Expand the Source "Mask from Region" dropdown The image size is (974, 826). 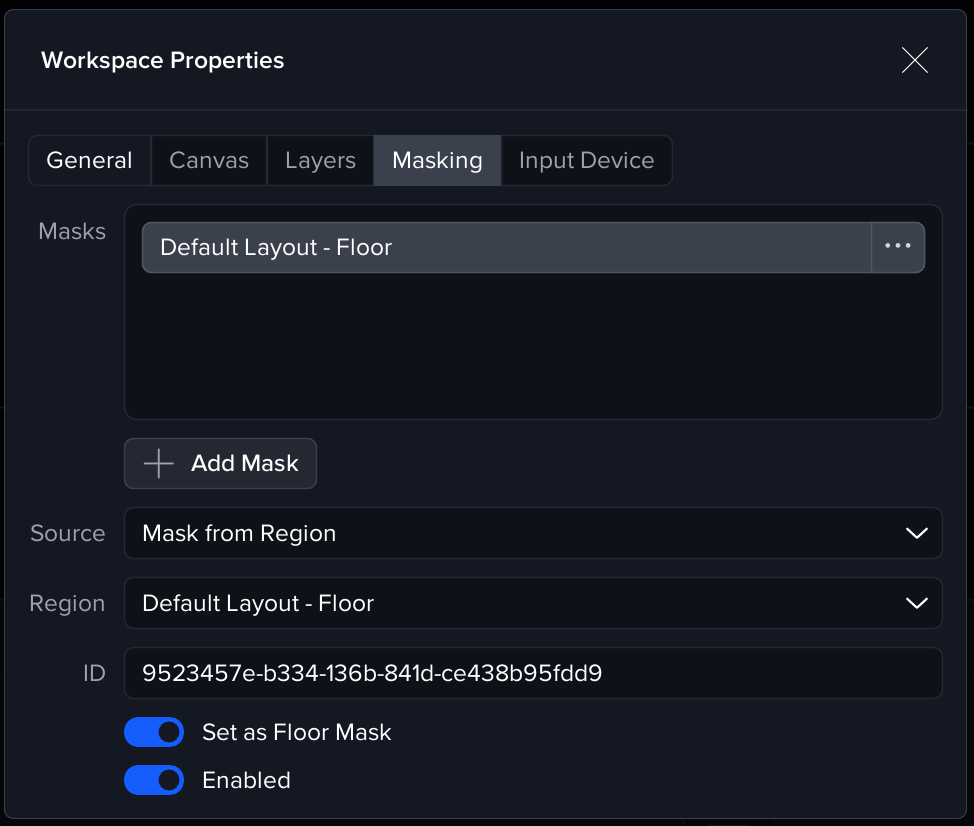click(520, 534)
